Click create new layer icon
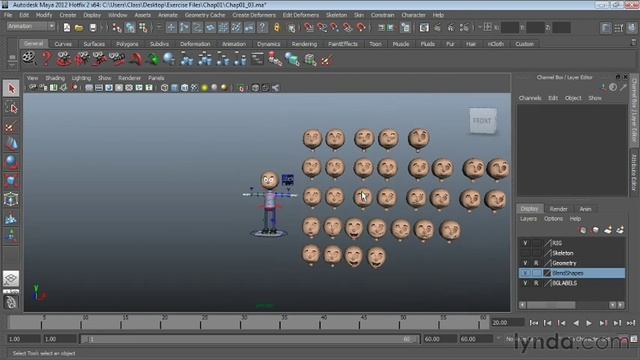640x360 pixels. click(x=608, y=230)
